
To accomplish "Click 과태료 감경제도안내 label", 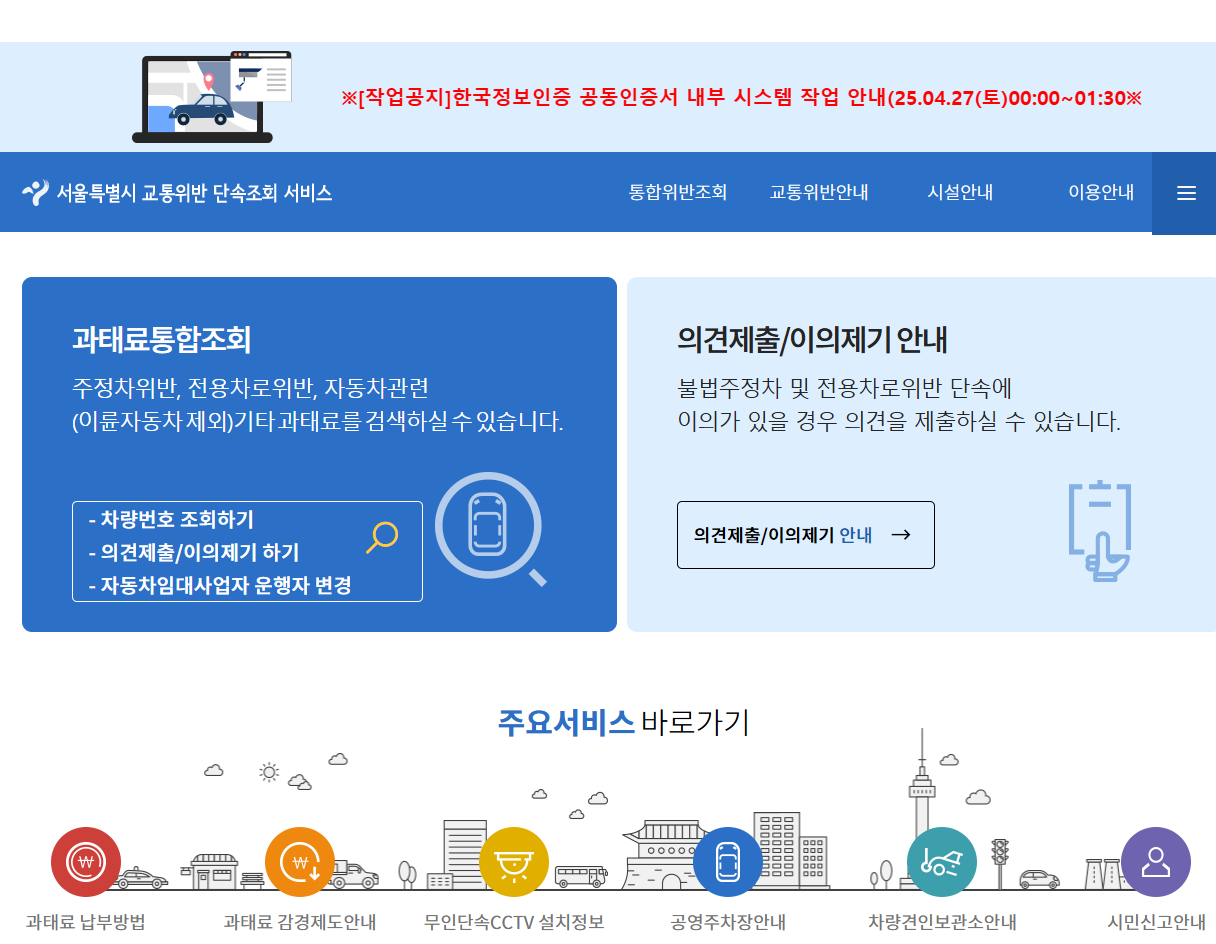I will click(300, 922).
